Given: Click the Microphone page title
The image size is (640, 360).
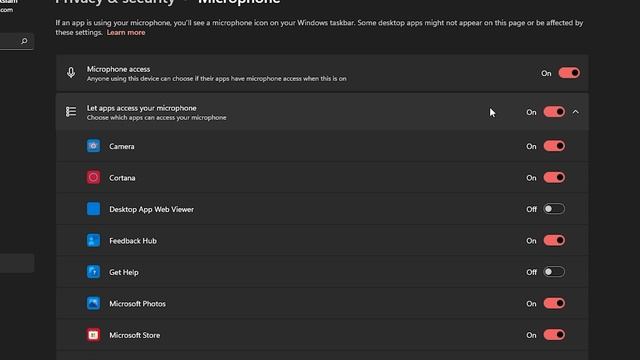Looking at the screenshot, I should tap(239, 2).
